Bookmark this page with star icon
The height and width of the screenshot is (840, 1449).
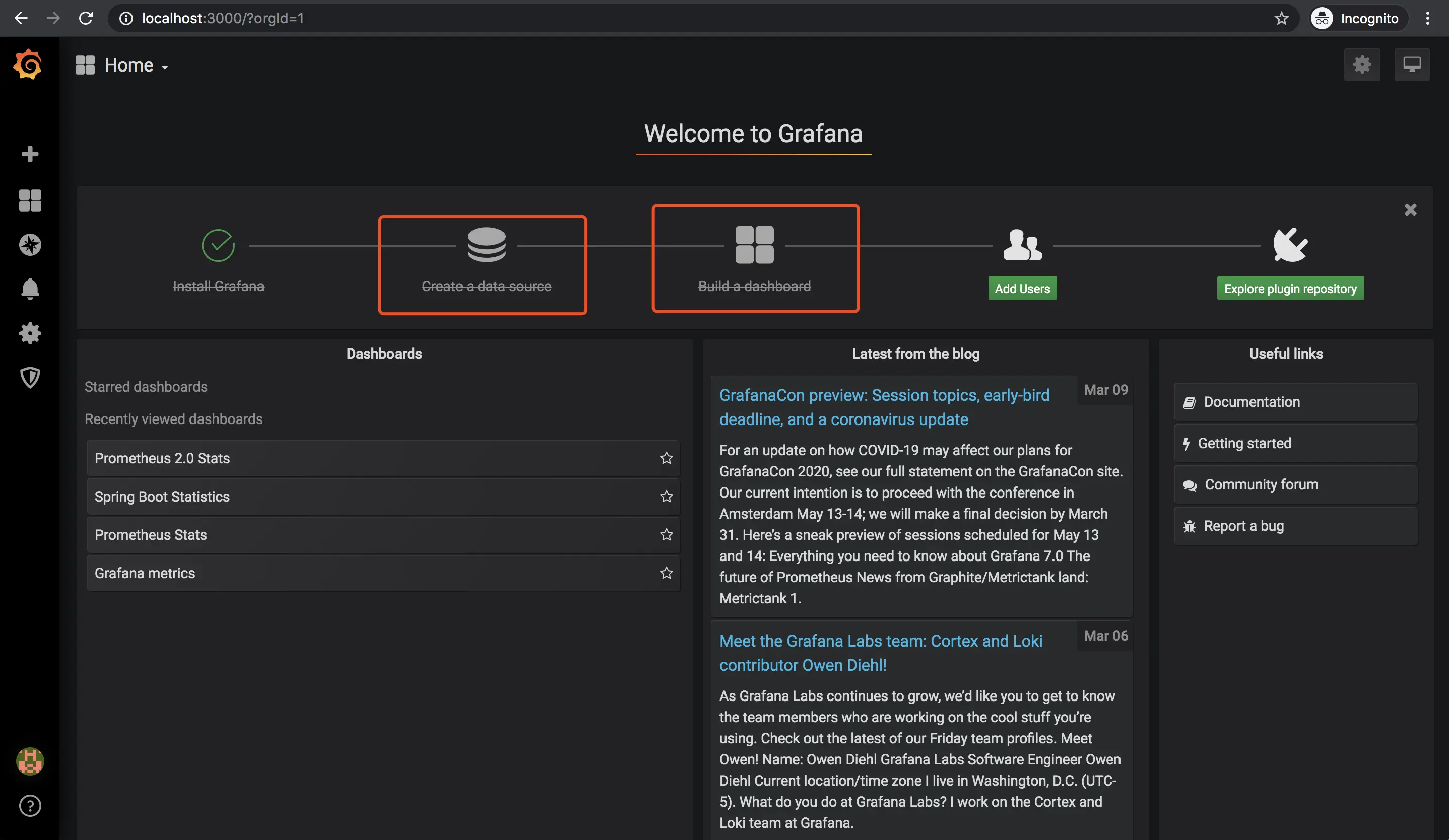[x=1282, y=19]
